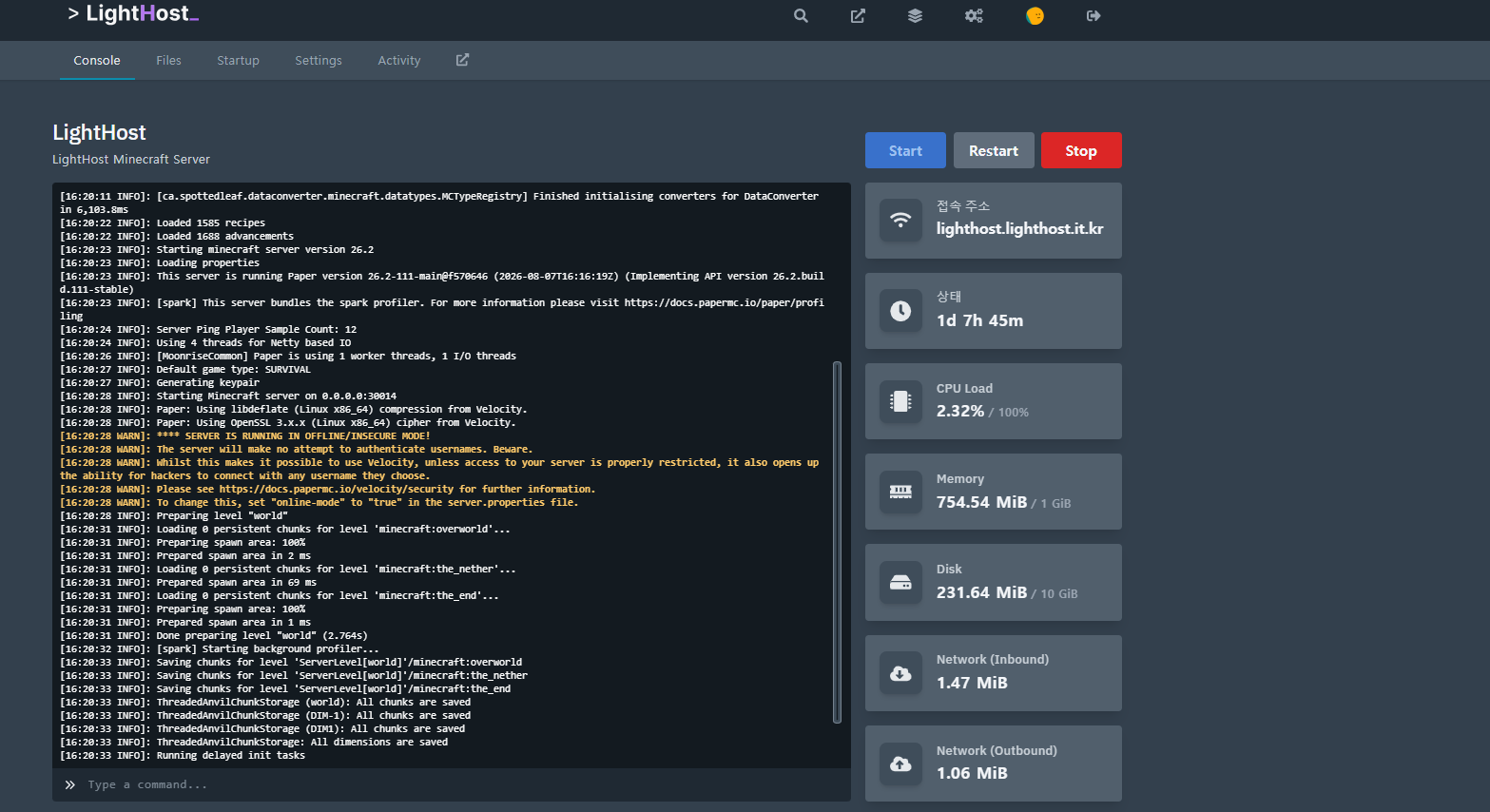Click the yellow account avatar icon
Screen dimensions: 1490x812
pyautogui.click(x=1035, y=15)
